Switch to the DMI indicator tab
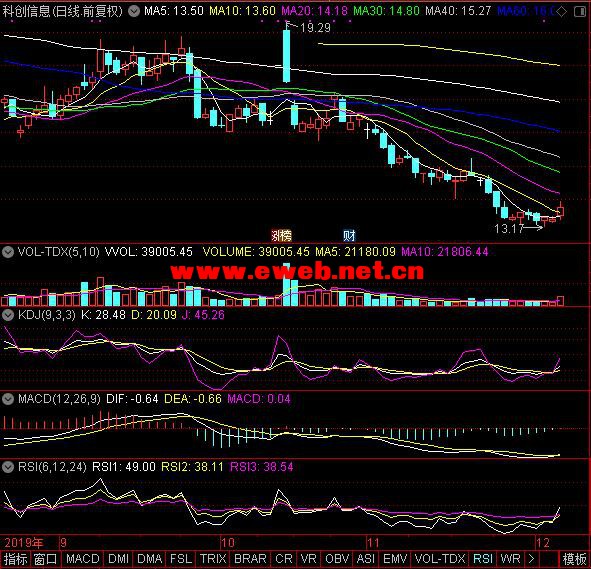 tap(119, 558)
